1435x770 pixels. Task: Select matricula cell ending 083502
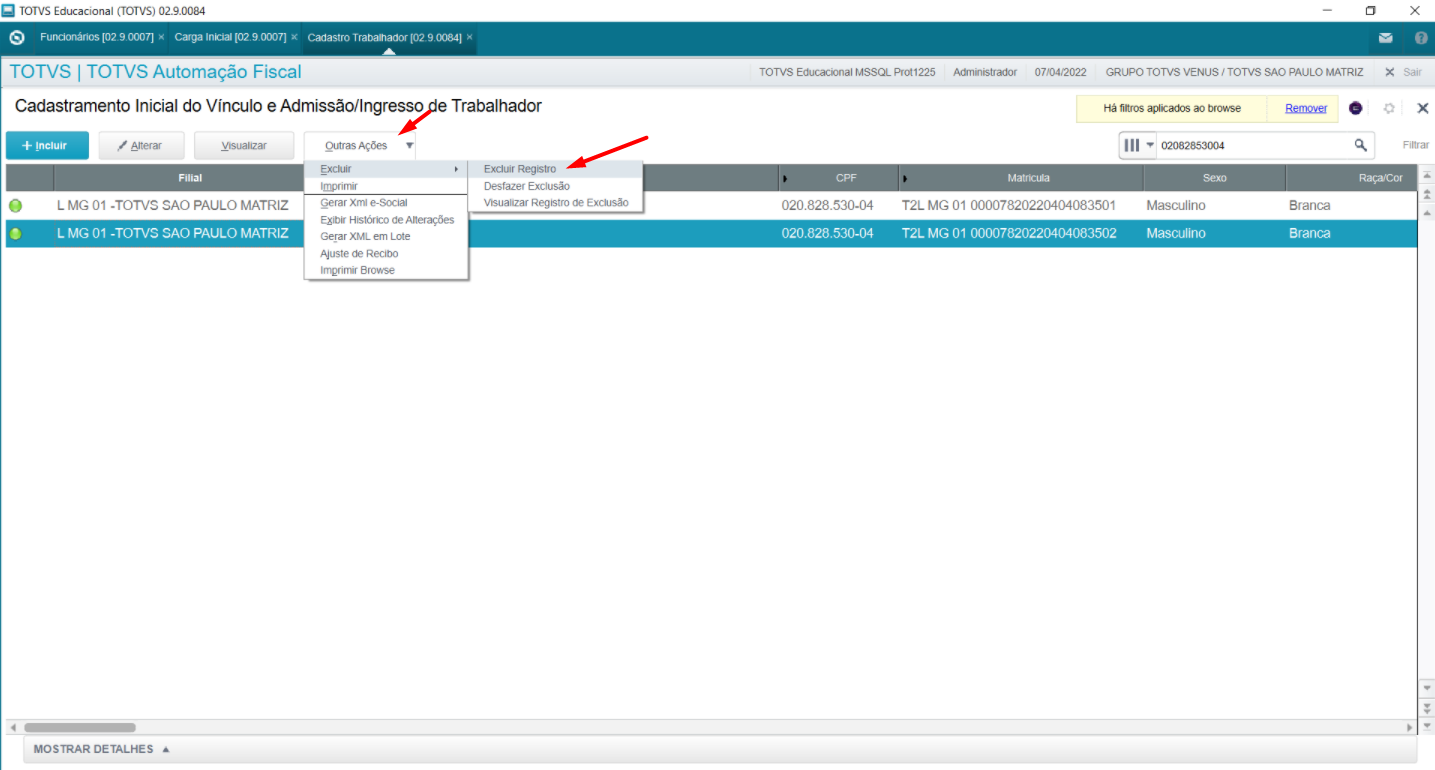(1009, 234)
